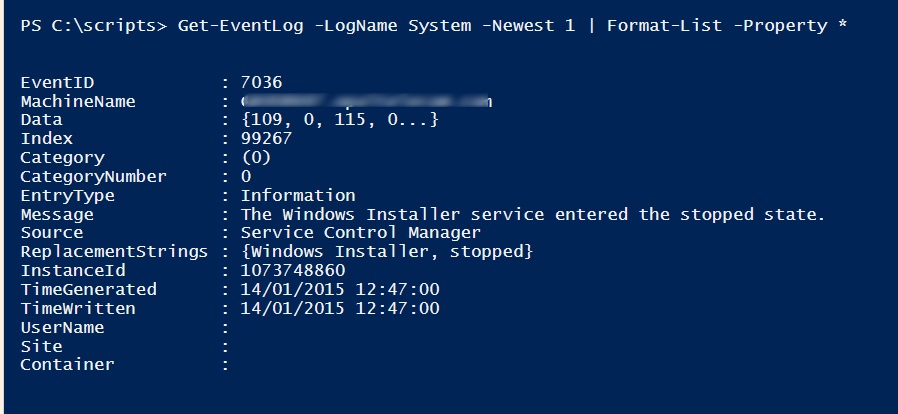Click the blurred MachineName value
This screenshot has height=414, width=898.
(x=367, y=101)
